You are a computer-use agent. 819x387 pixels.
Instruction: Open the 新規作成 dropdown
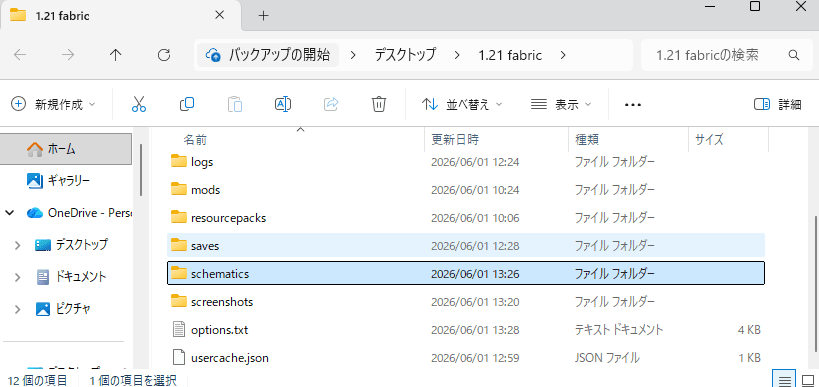pos(53,104)
